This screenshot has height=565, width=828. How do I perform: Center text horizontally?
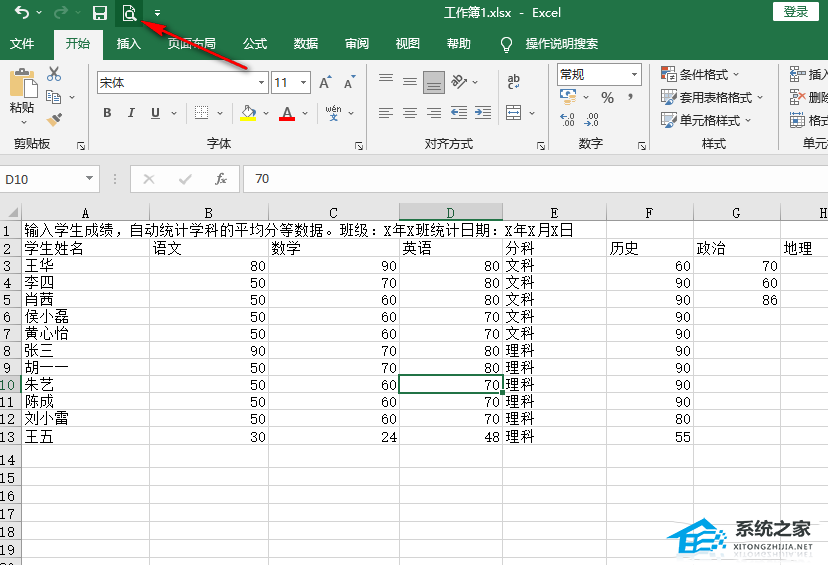[x=410, y=113]
